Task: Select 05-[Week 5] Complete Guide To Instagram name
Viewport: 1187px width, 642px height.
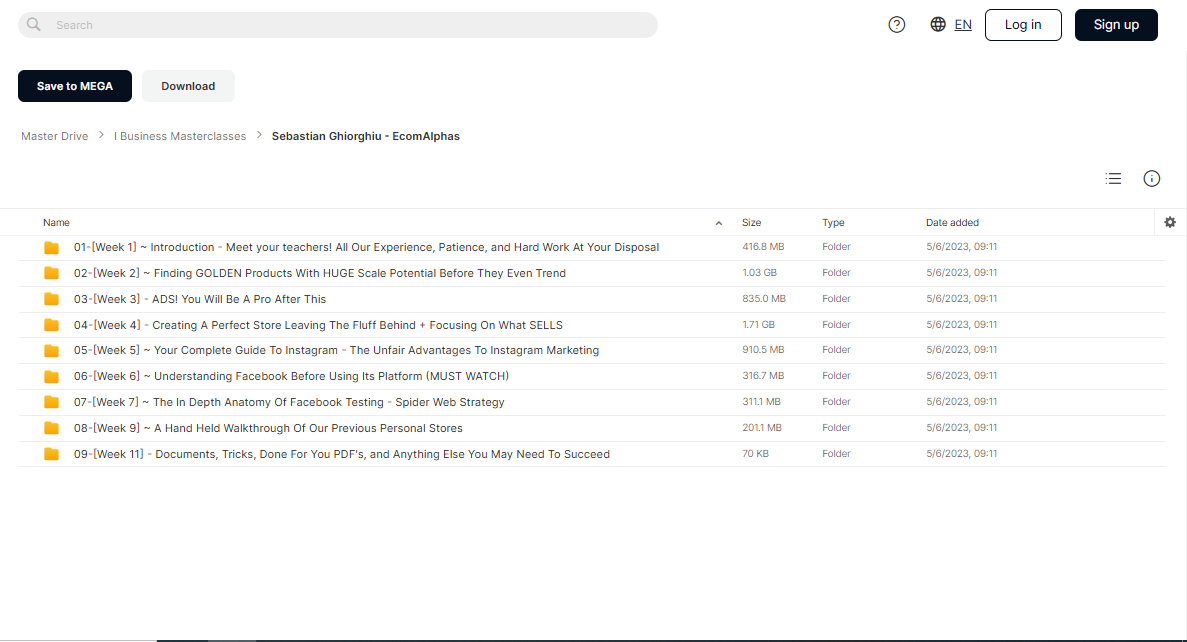Action: 336,351
